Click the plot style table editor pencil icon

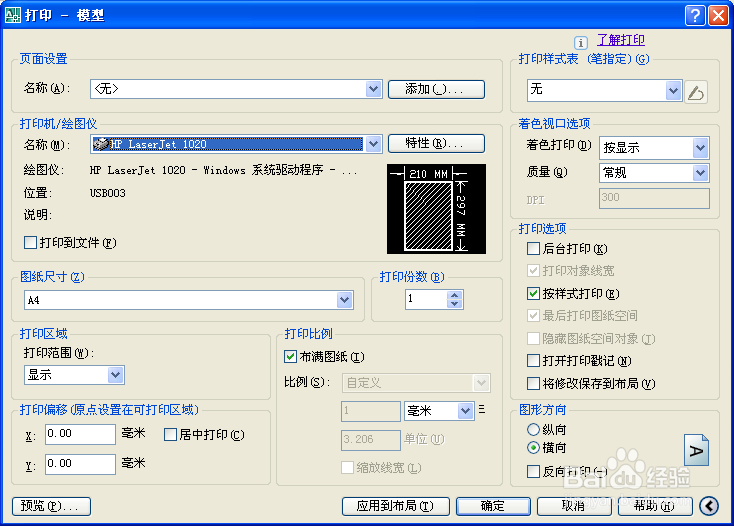(x=696, y=91)
